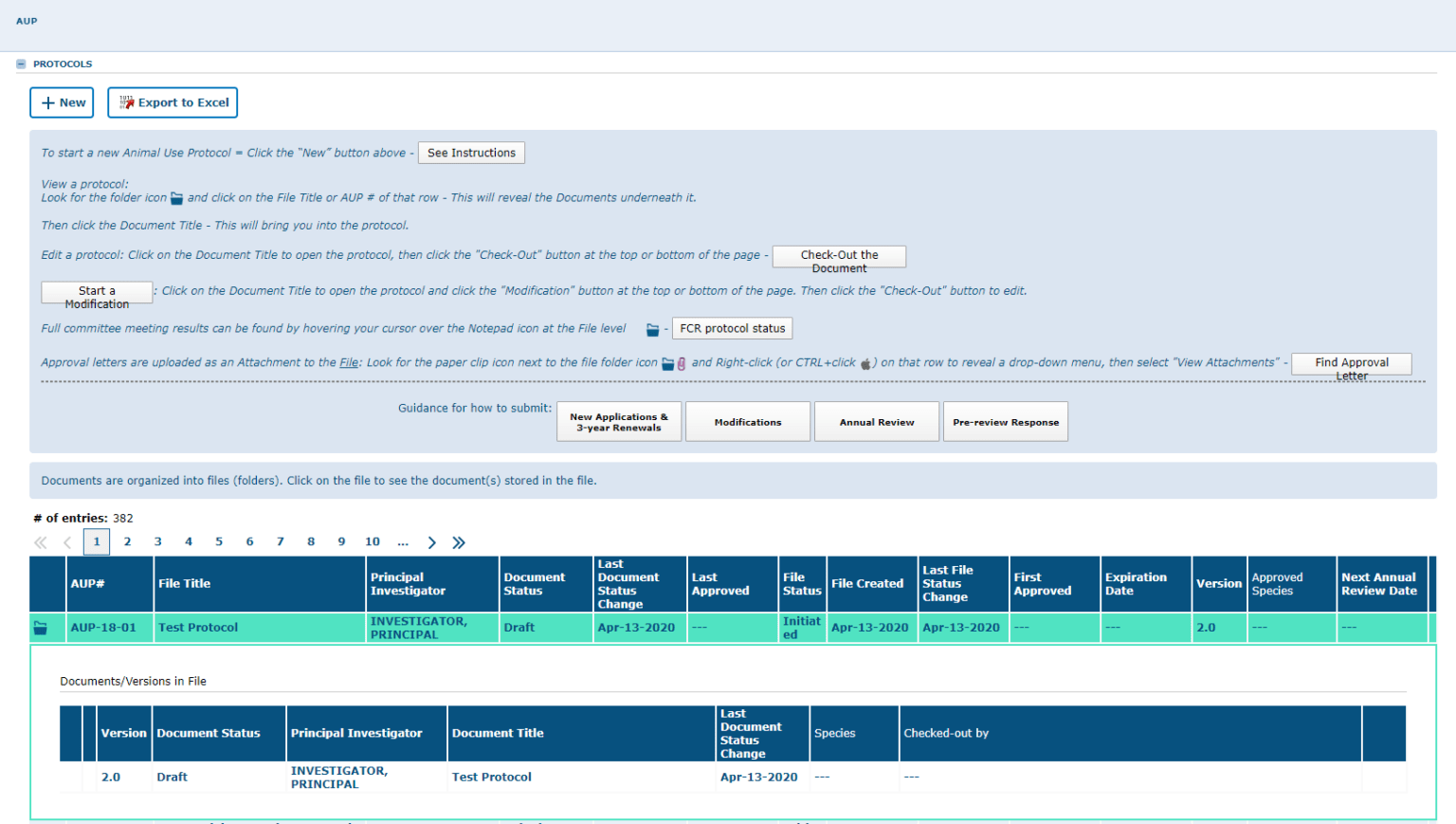Click the AUP-18-01 file number link
This screenshot has width=1456, height=824.
tap(103, 628)
